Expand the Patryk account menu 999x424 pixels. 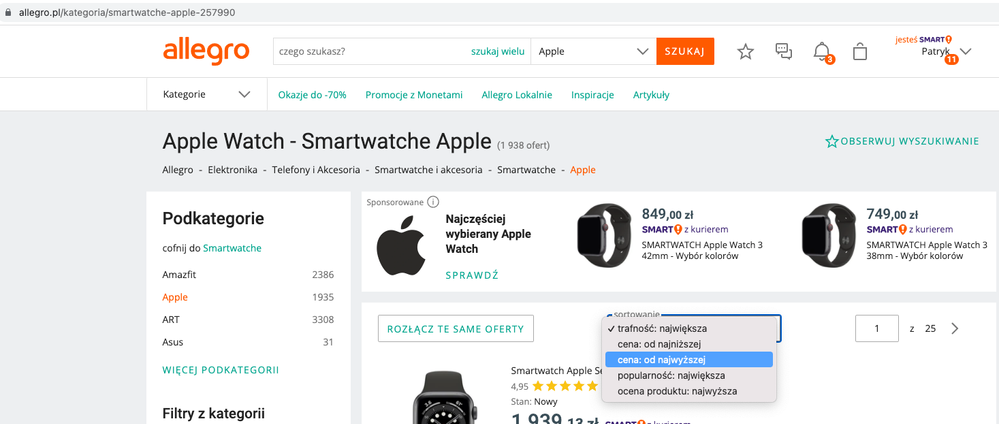(965, 52)
